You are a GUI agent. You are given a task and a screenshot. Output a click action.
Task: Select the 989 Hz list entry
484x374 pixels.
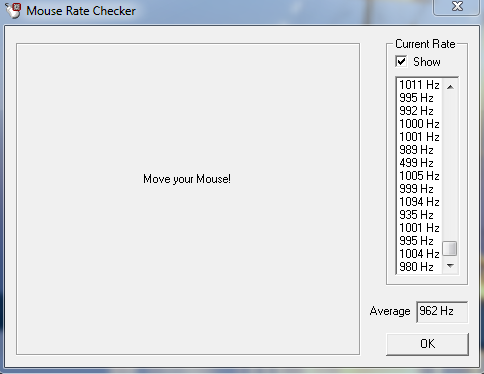tap(419, 150)
